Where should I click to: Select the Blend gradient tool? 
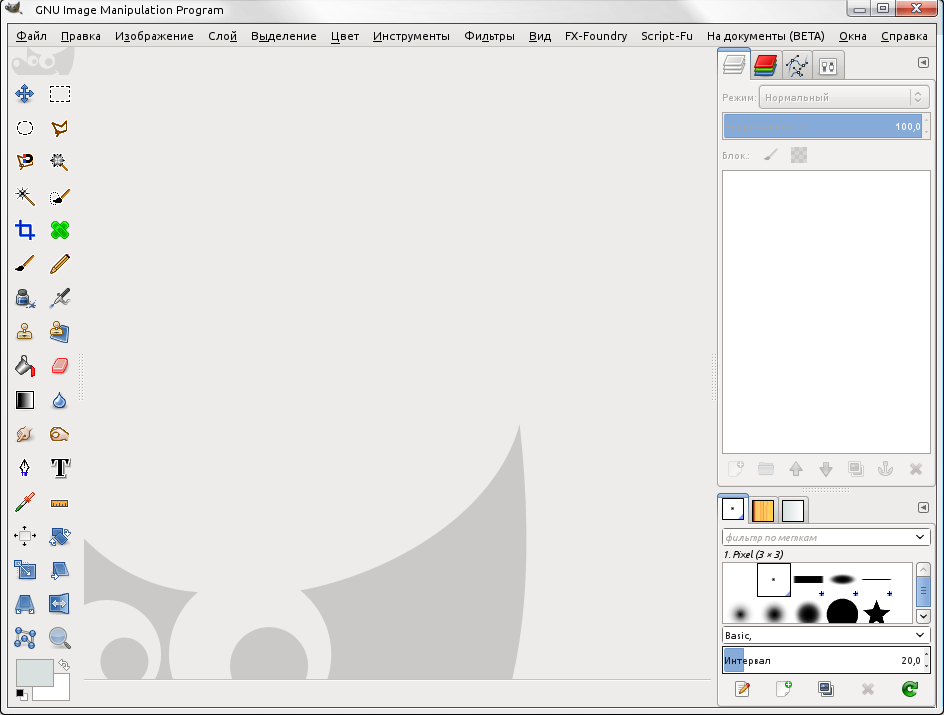[x=25, y=400]
